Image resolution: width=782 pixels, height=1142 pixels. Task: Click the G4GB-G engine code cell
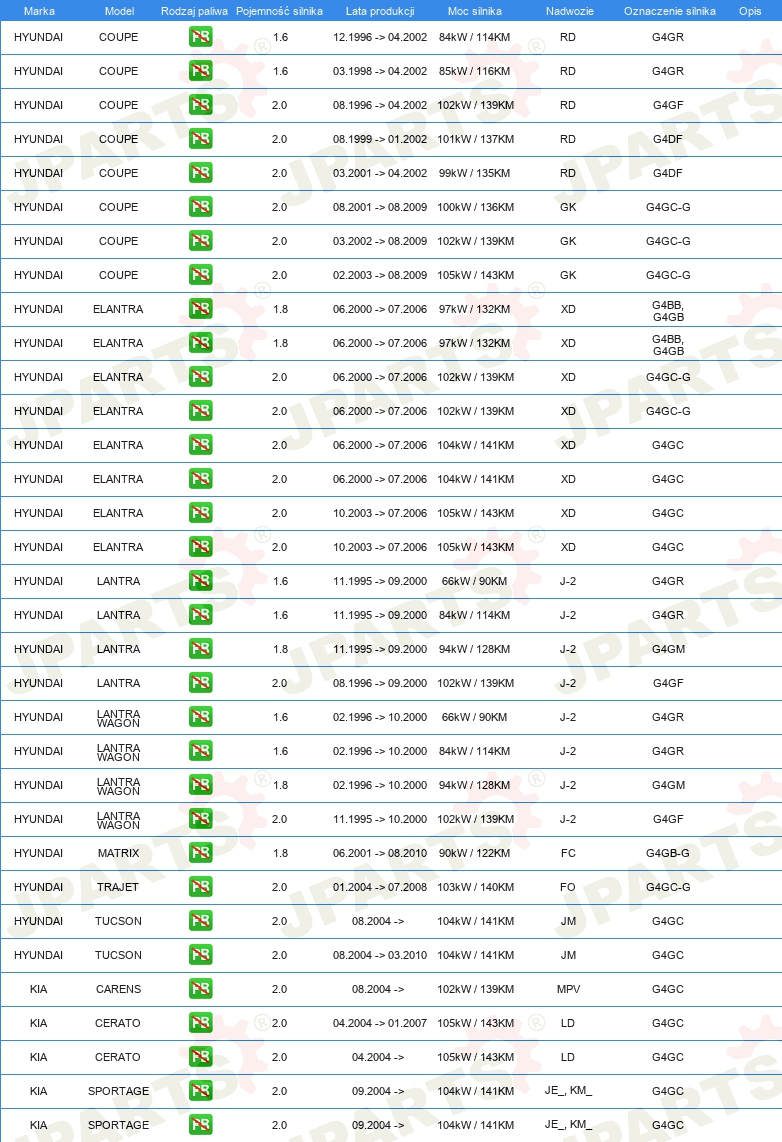tap(668, 853)
